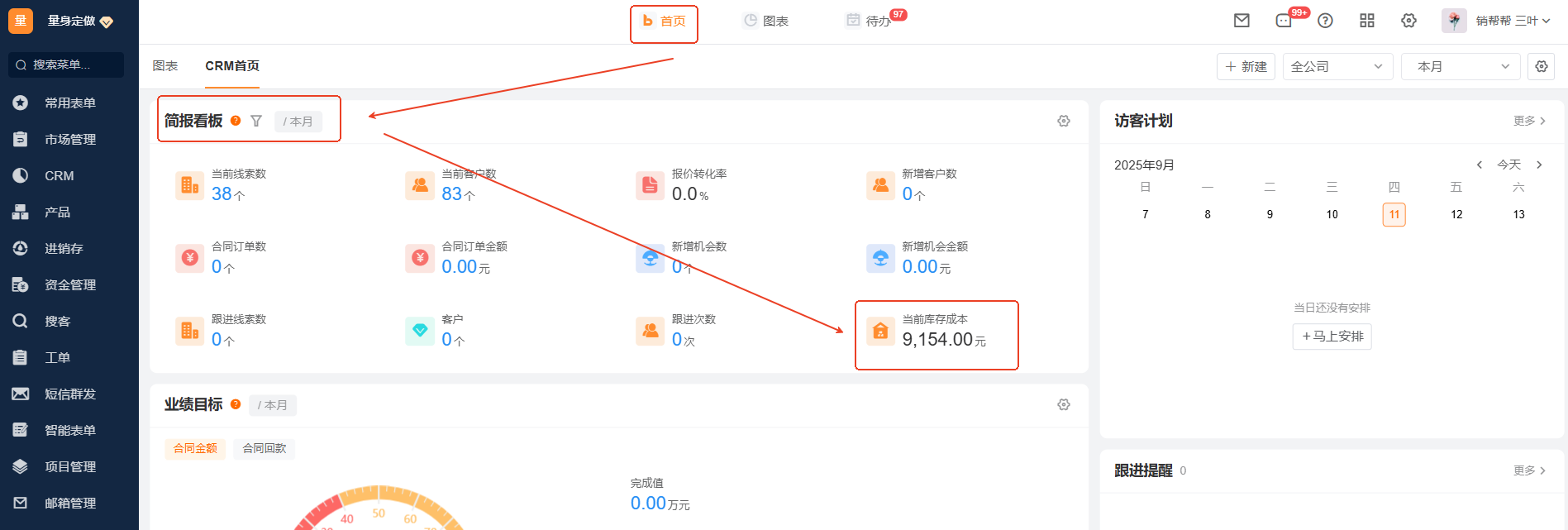Expand the 量身定做 edition menu
The height and width of the screenshot is (530, 1568).
80,21
